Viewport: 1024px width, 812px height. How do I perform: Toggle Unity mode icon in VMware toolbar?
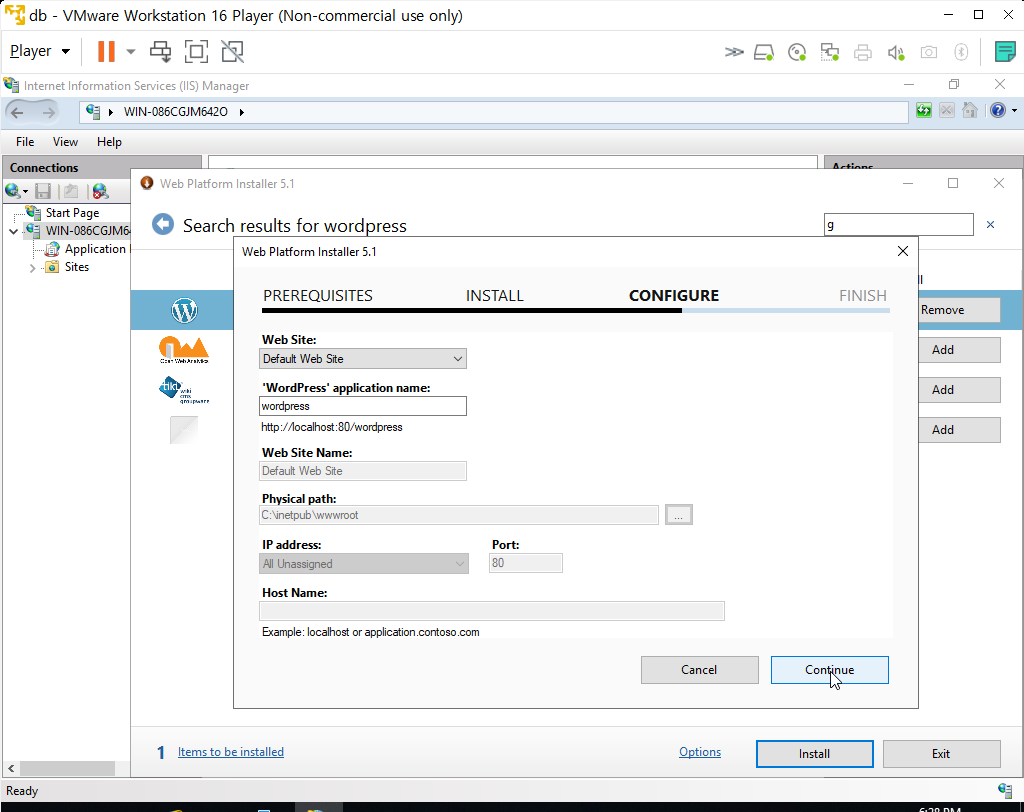pyautogui.click(x=232, y=51)
